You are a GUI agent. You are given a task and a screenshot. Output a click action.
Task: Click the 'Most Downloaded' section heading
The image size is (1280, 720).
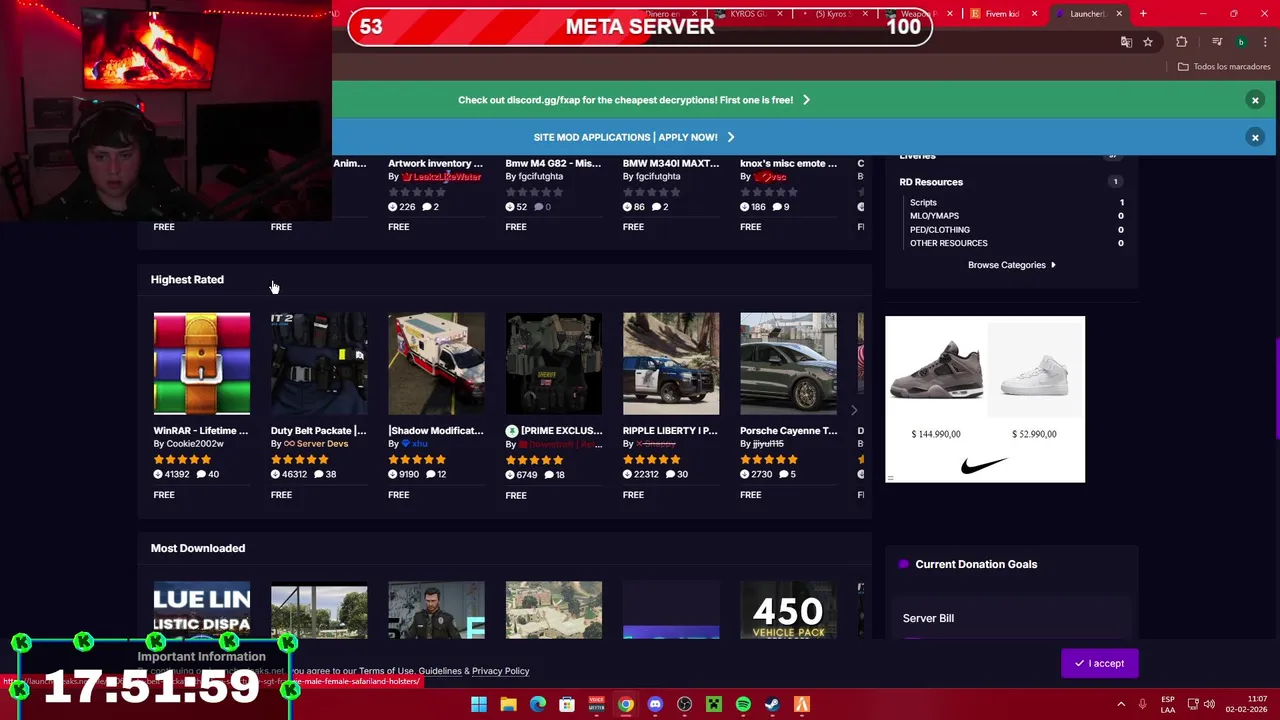pyautogui.click(x=198, y=548)
